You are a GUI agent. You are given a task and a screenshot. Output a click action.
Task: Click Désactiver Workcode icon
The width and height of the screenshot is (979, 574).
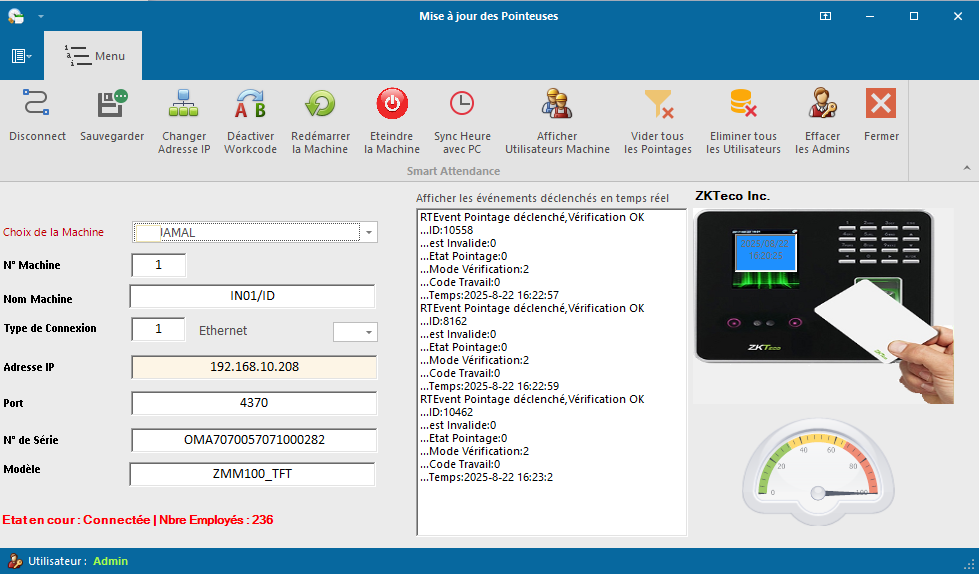coord(250,104)
